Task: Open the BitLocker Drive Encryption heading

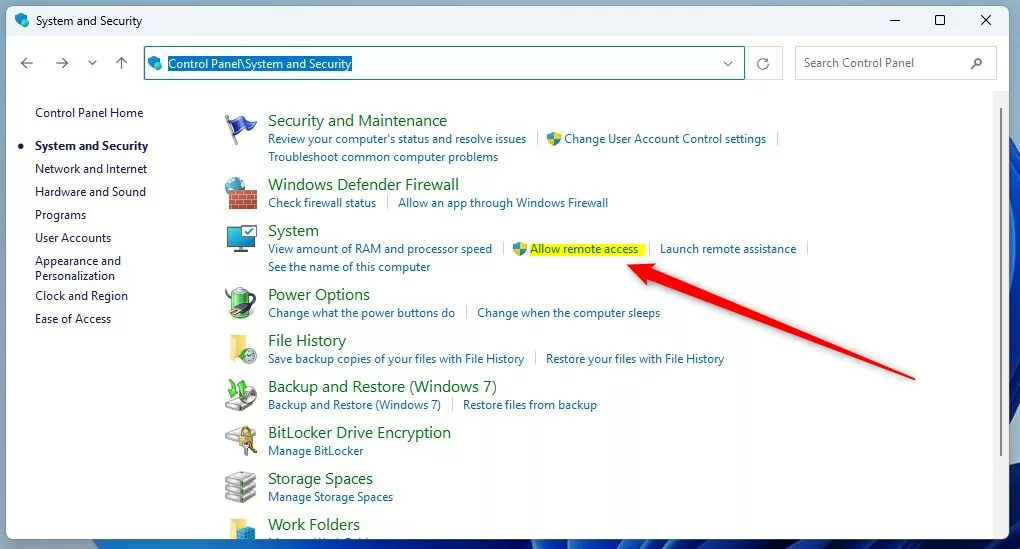Action: (359, 433)
